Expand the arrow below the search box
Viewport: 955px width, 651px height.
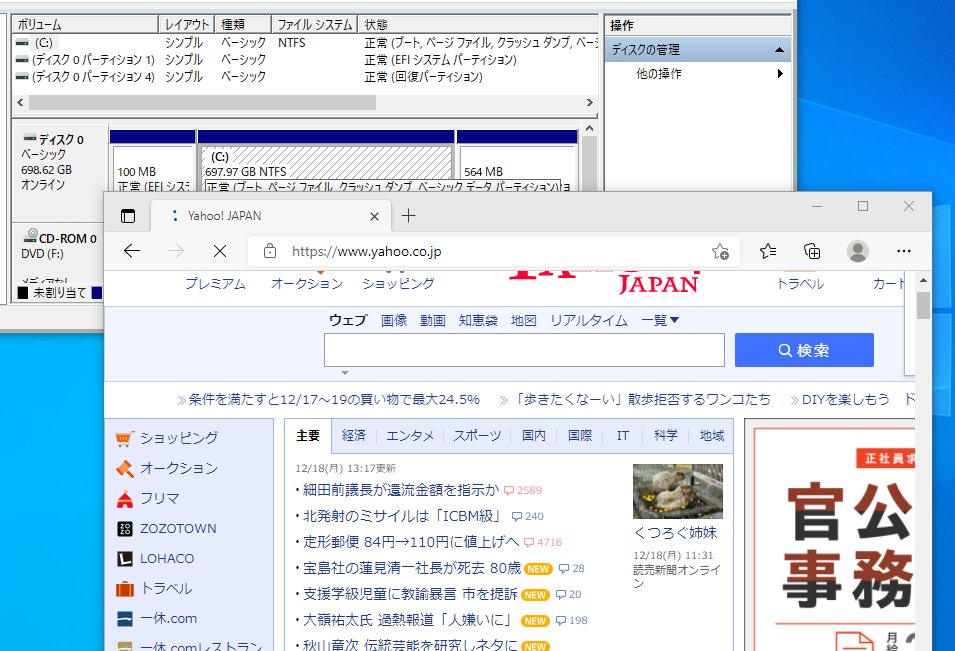pos(345,373)
